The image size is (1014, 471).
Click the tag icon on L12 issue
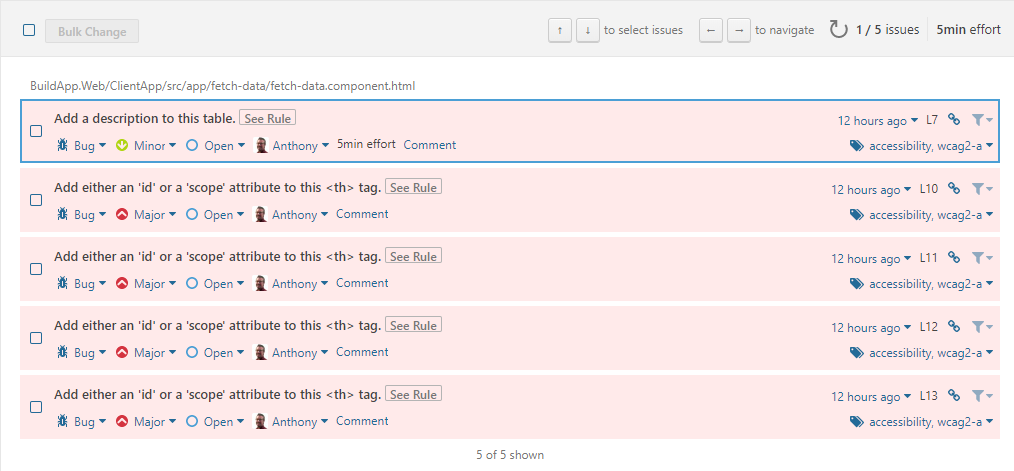tap(857, 353)
